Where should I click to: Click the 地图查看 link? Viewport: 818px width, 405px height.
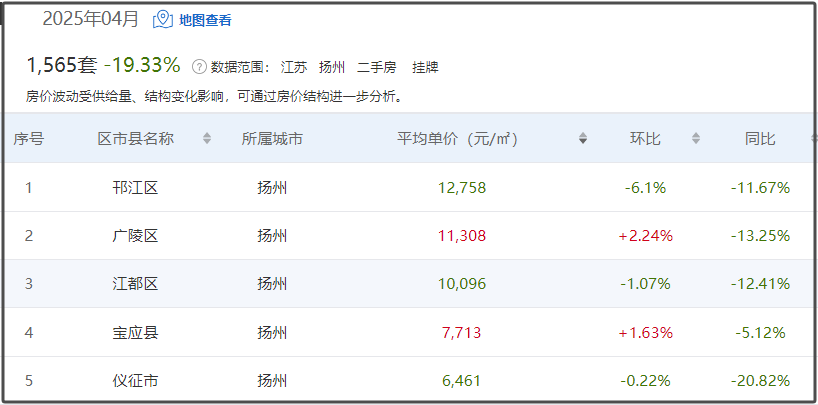pyautogui.click(x=205, y=20)
